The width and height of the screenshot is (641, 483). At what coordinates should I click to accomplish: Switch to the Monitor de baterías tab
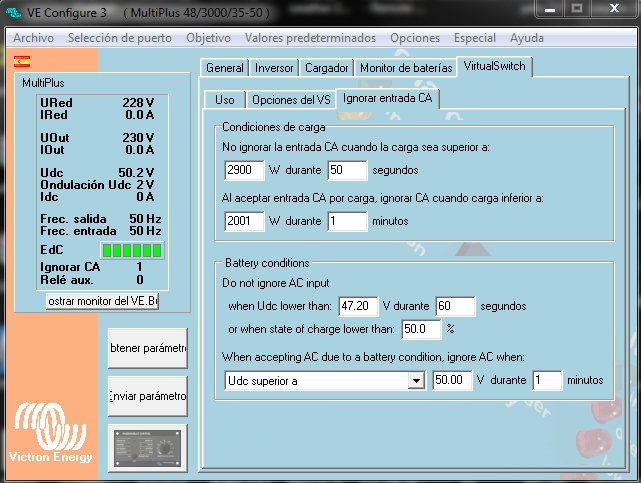406,67
